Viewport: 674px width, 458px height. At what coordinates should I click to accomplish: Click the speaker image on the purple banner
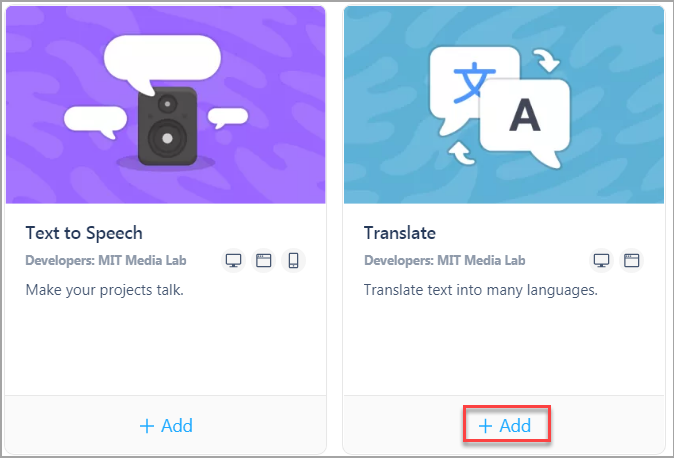pos(168,126)
